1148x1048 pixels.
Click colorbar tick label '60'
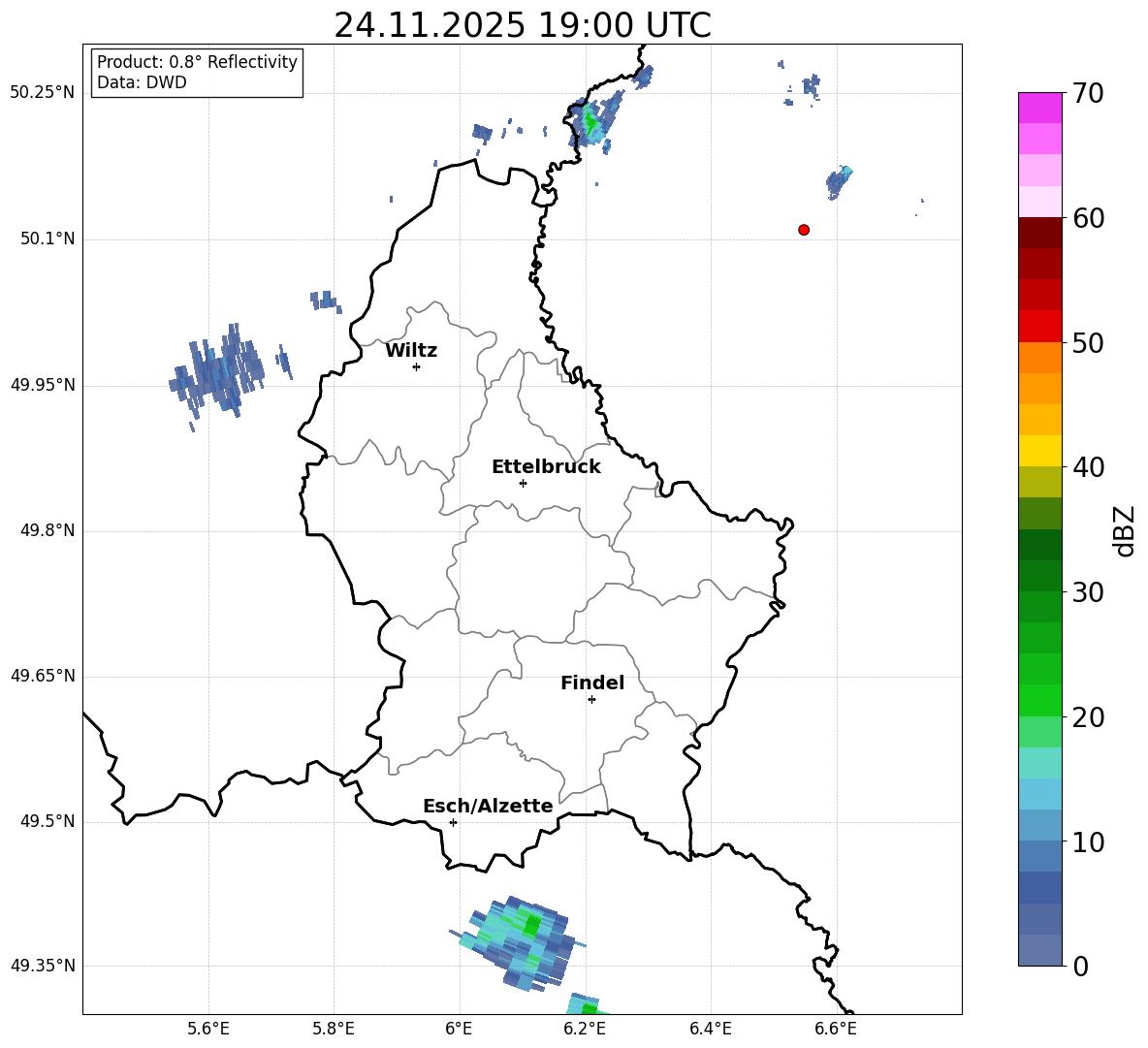tap(1088, 218)
